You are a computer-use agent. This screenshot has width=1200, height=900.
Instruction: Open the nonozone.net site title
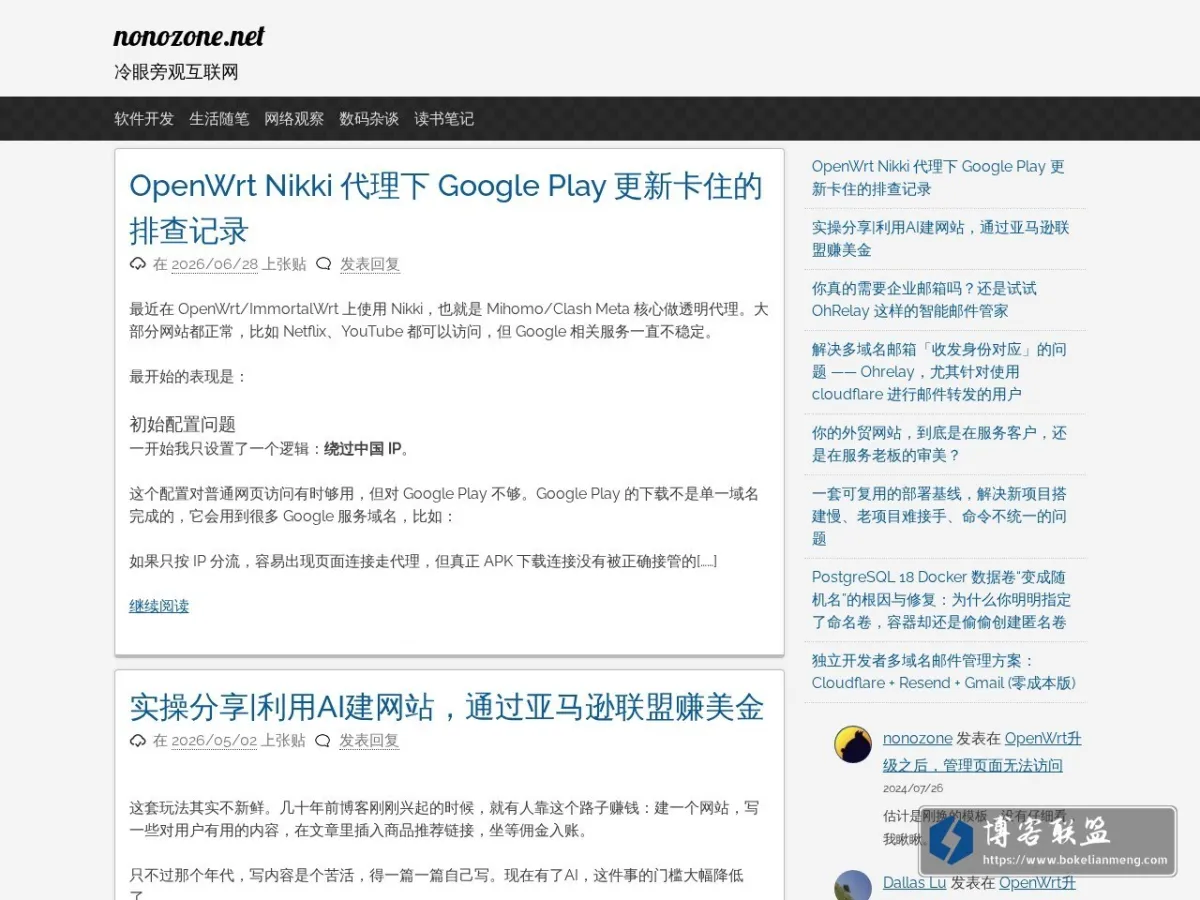click(x=189, y=37)
